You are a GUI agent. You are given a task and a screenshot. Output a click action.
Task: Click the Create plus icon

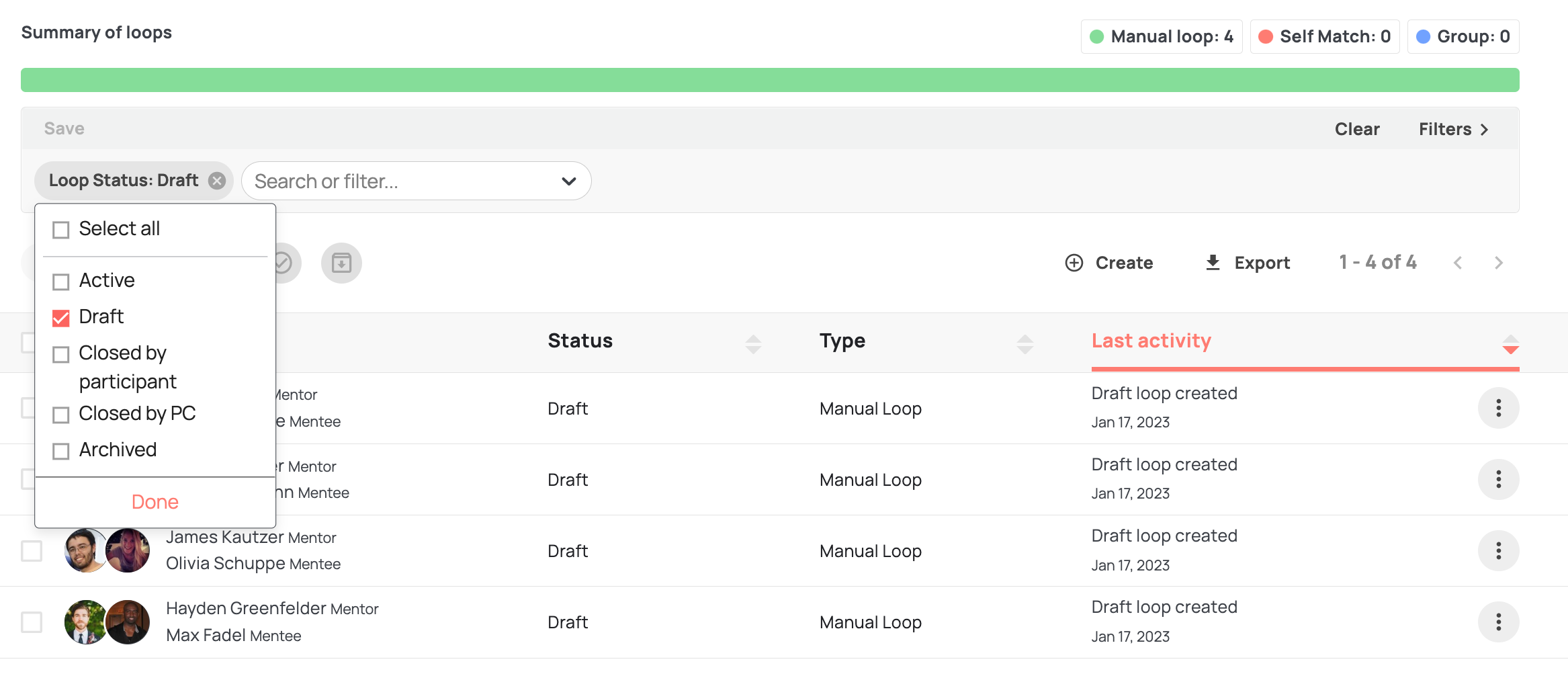(x=1074, y=263)
